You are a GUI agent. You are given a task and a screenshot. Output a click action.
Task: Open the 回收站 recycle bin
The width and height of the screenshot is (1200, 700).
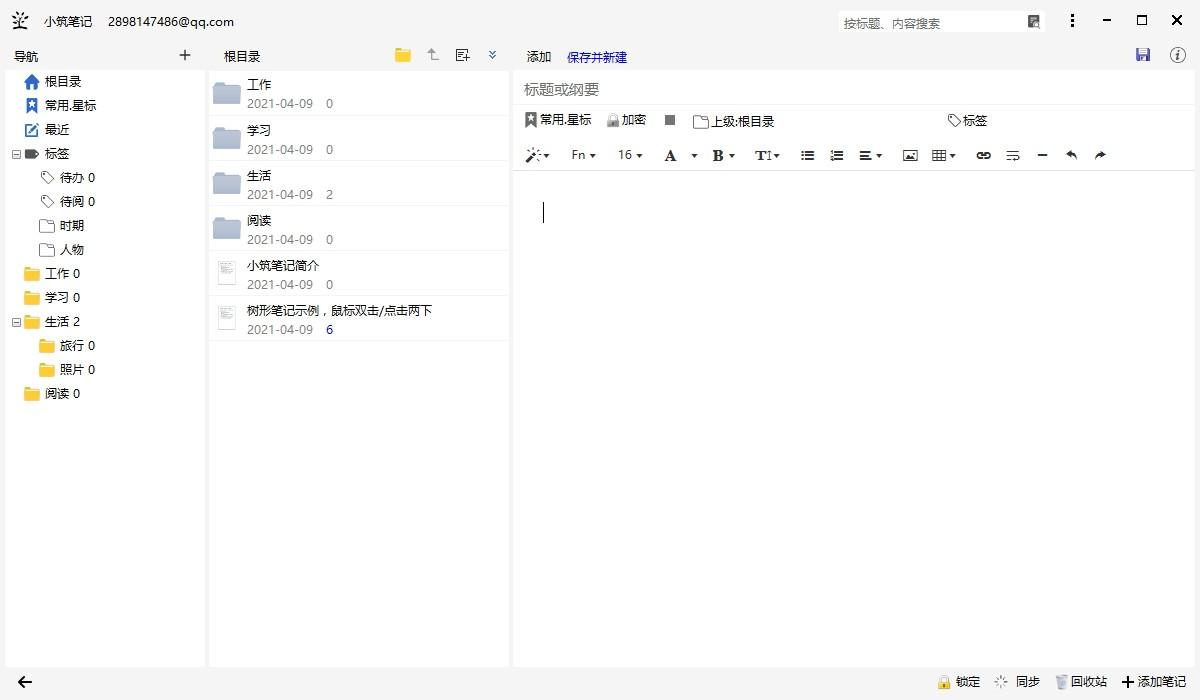(1081, 682)
